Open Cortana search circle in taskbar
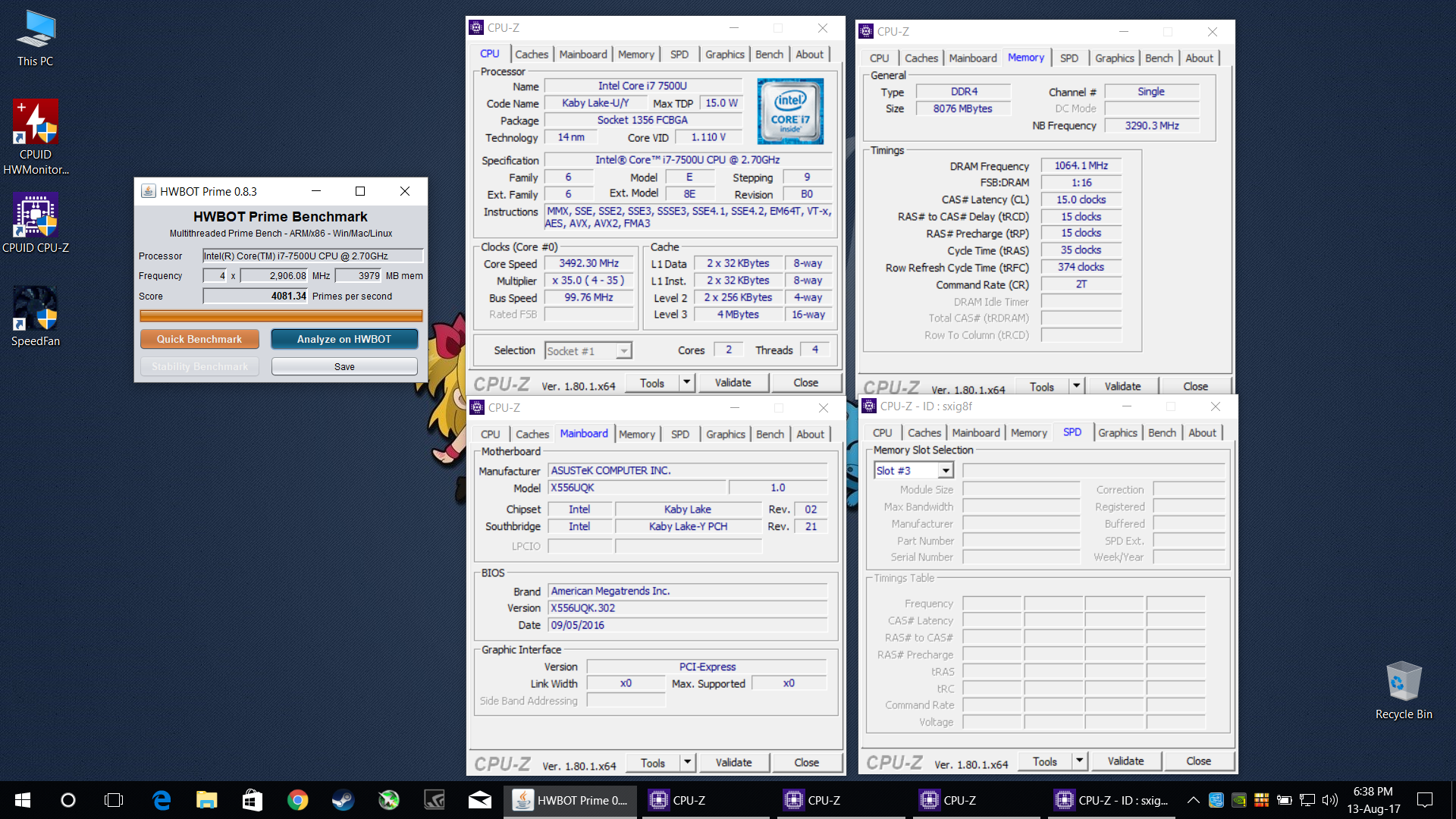Viewport: 1456px width, 819px height. [68, 800]
